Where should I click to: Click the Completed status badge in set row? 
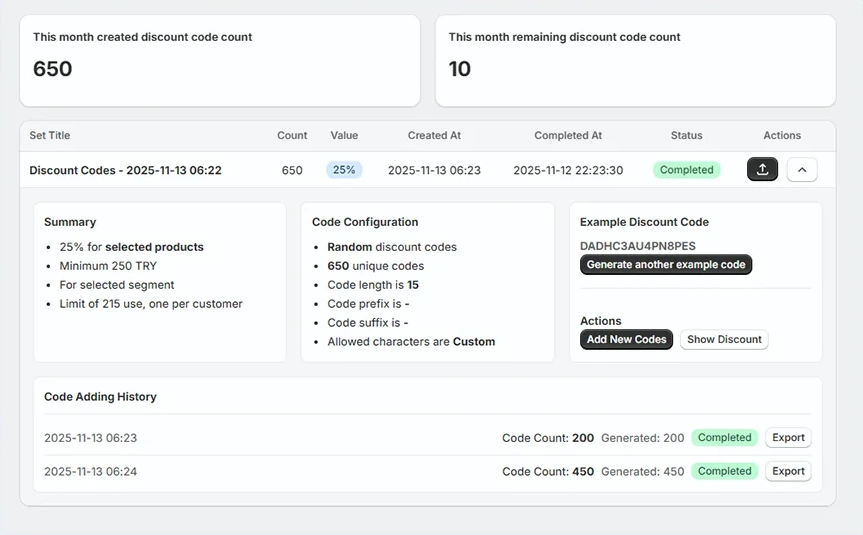pyautogui.click(x=686, y=170)
